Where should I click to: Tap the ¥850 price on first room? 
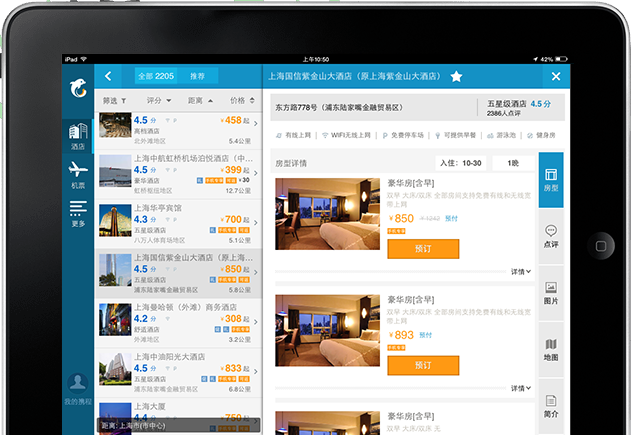pos(401,219)
